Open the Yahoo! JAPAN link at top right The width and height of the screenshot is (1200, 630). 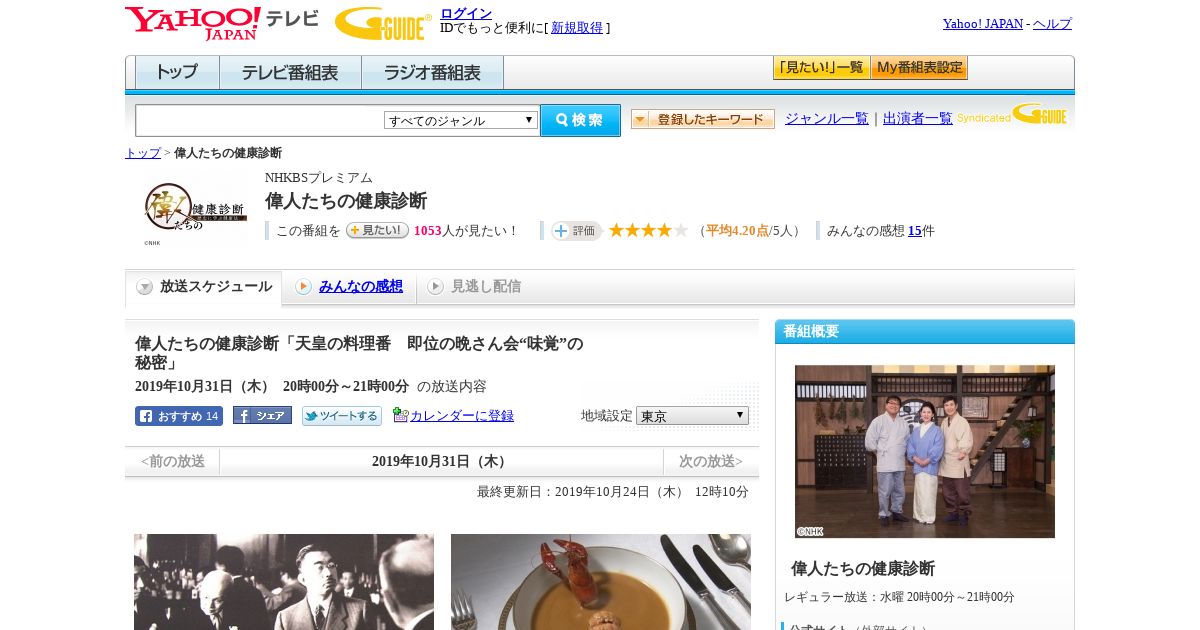(x=983, y=23)
